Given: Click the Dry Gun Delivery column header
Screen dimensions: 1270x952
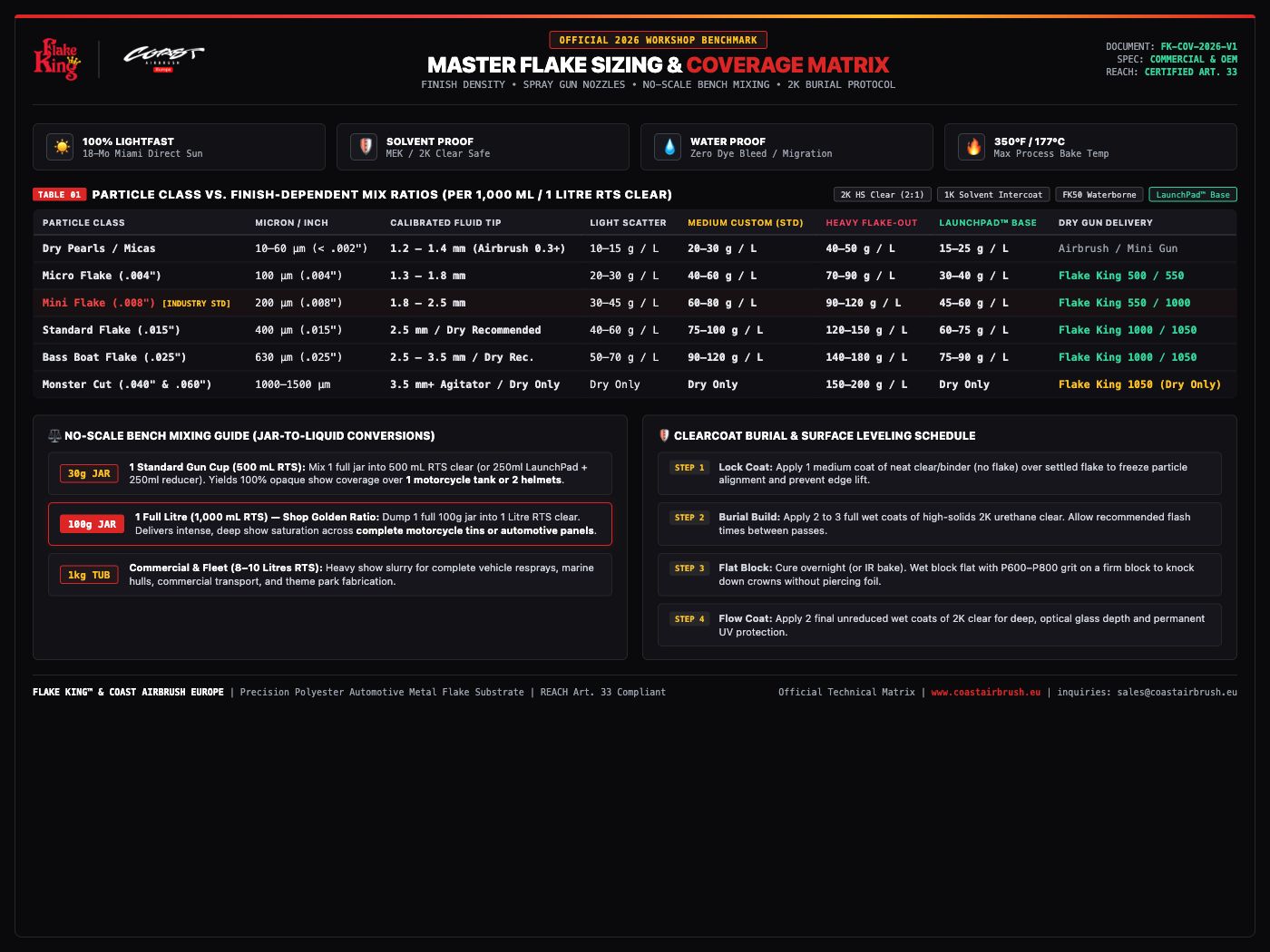Looking at the screenshot, I should tap(1106, 223).
